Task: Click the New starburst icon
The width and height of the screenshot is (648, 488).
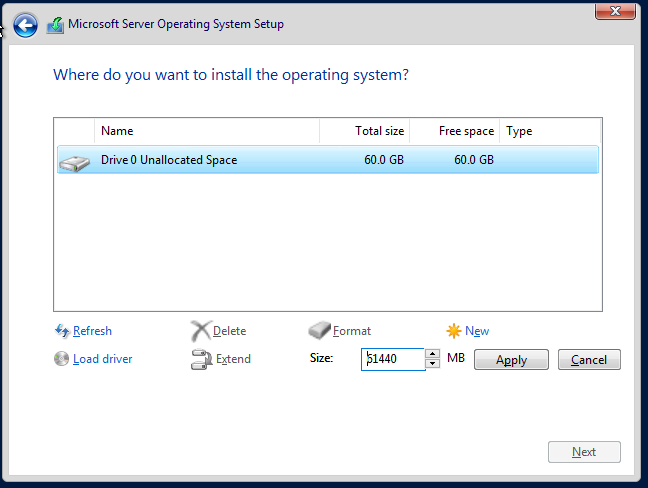Action: click(x=453, y=331)
